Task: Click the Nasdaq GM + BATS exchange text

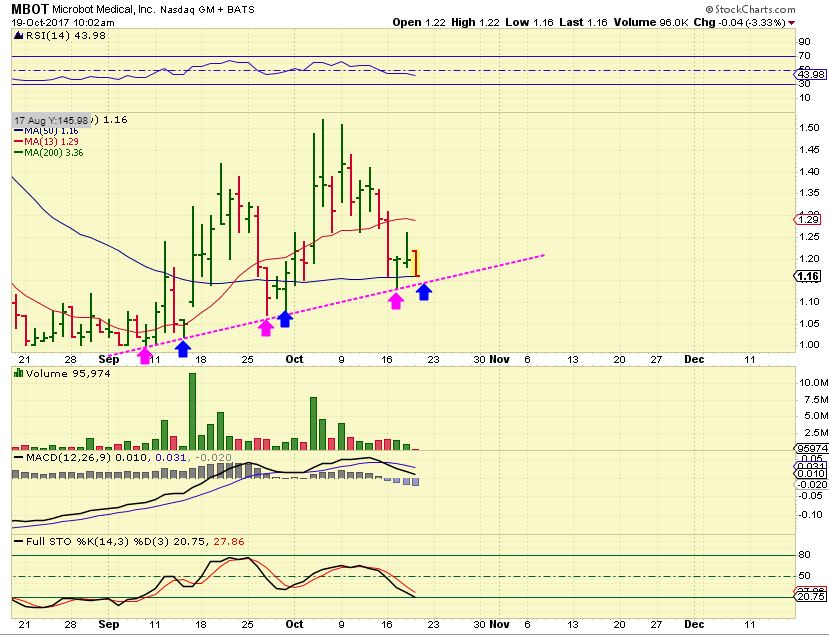Action: click(x=207, y=10)
